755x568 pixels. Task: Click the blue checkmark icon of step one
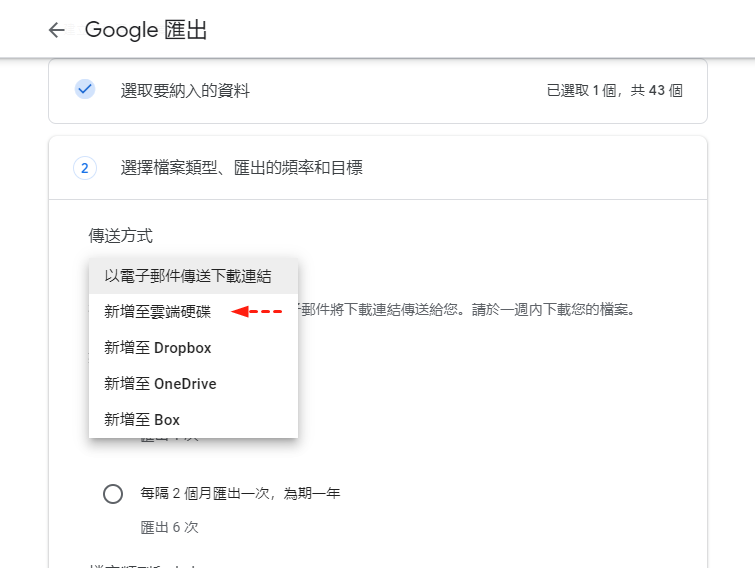click(85, 90)
